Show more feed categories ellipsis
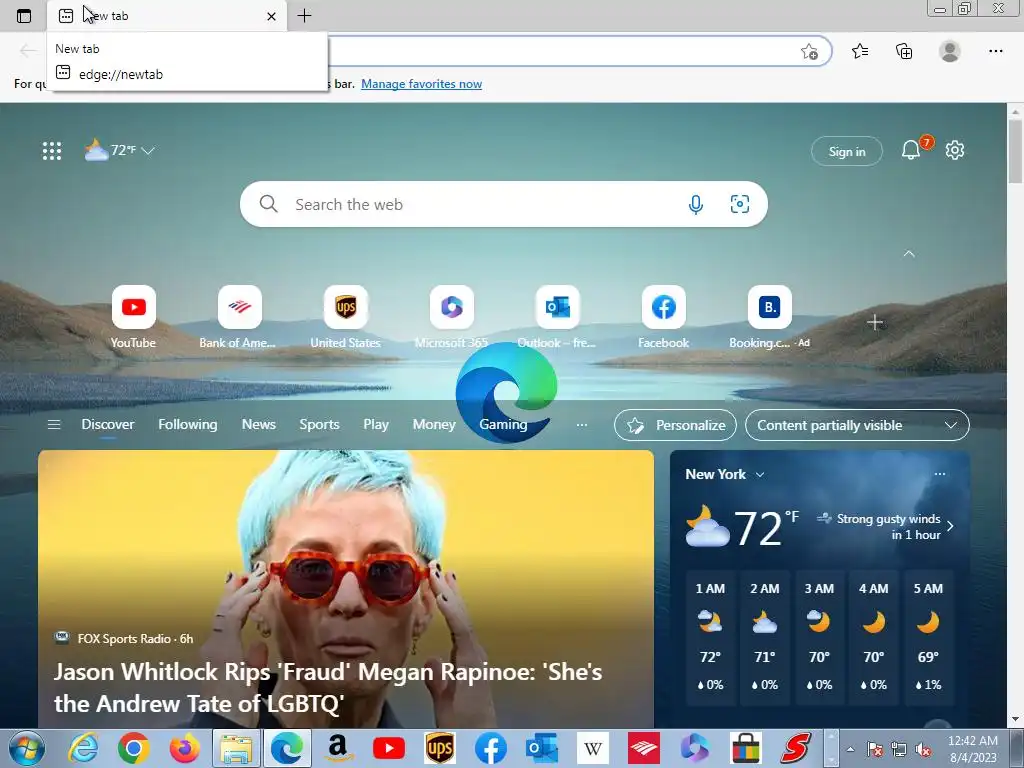This screenshot has width=1024, height=768. (582, 425)
